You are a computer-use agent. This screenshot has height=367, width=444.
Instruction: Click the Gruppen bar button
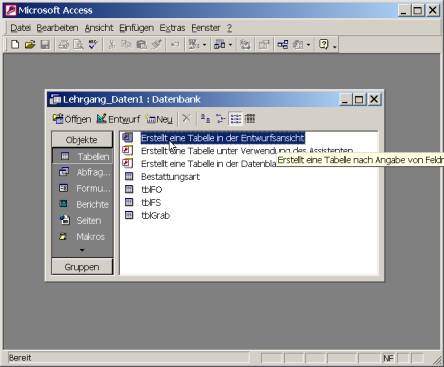(82, 267)
